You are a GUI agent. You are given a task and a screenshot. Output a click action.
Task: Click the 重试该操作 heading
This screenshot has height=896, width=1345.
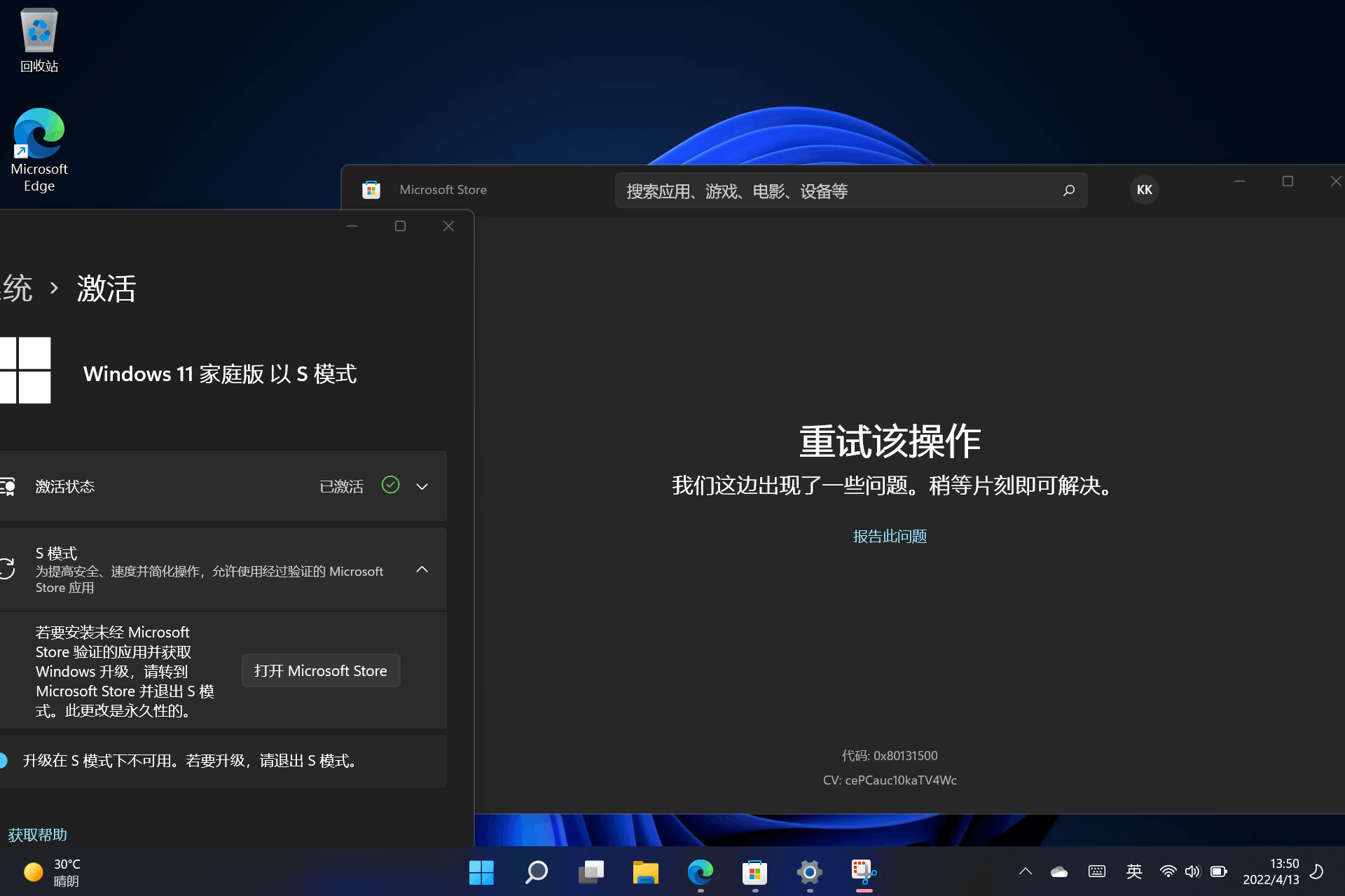pos(890,441)
